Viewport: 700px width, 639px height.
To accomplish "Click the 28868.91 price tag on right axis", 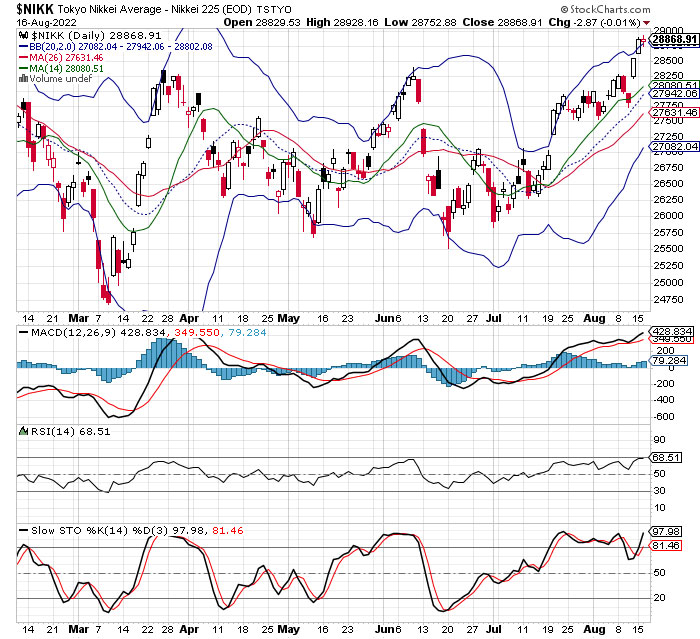I will coord(674,39).
